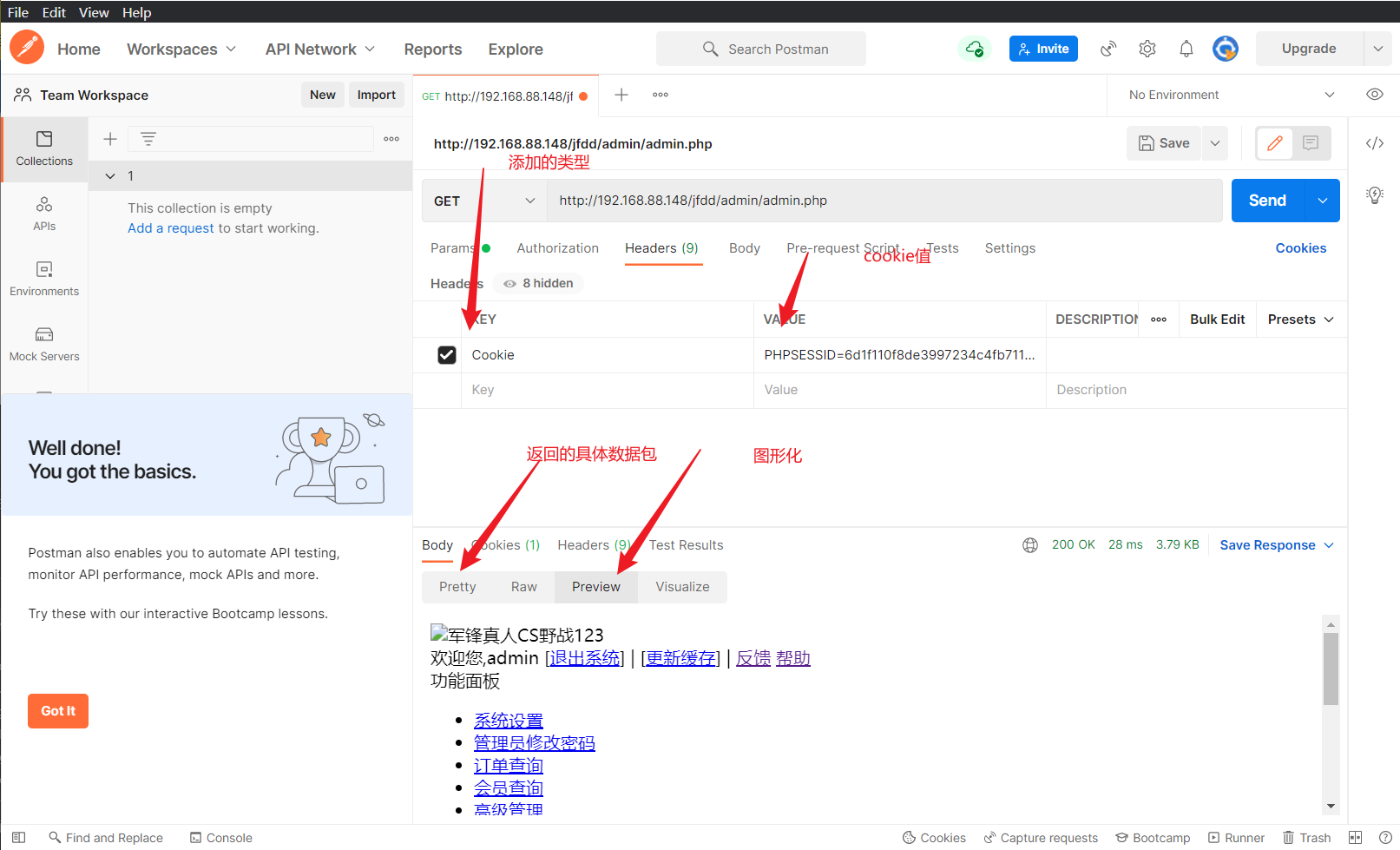Click the Postman logo icon
The height and width of the screenshot is (850, 1400).
tap(27, 48)
